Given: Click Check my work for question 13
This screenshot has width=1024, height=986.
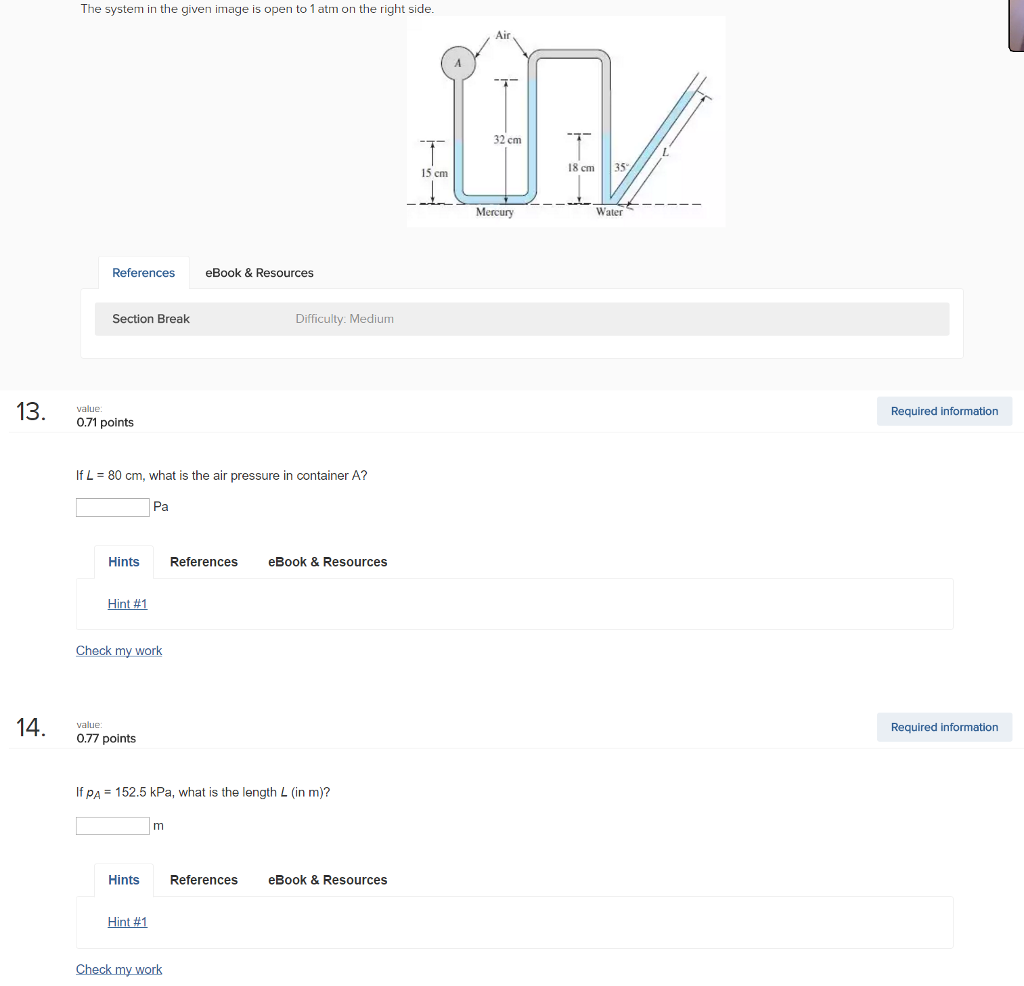Looking at the screenshot, I should [x=119, y=651].
